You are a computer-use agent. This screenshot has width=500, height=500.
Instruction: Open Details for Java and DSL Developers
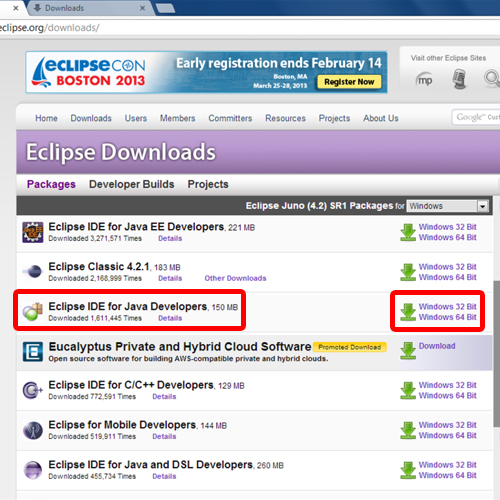(x=164, y=476)
